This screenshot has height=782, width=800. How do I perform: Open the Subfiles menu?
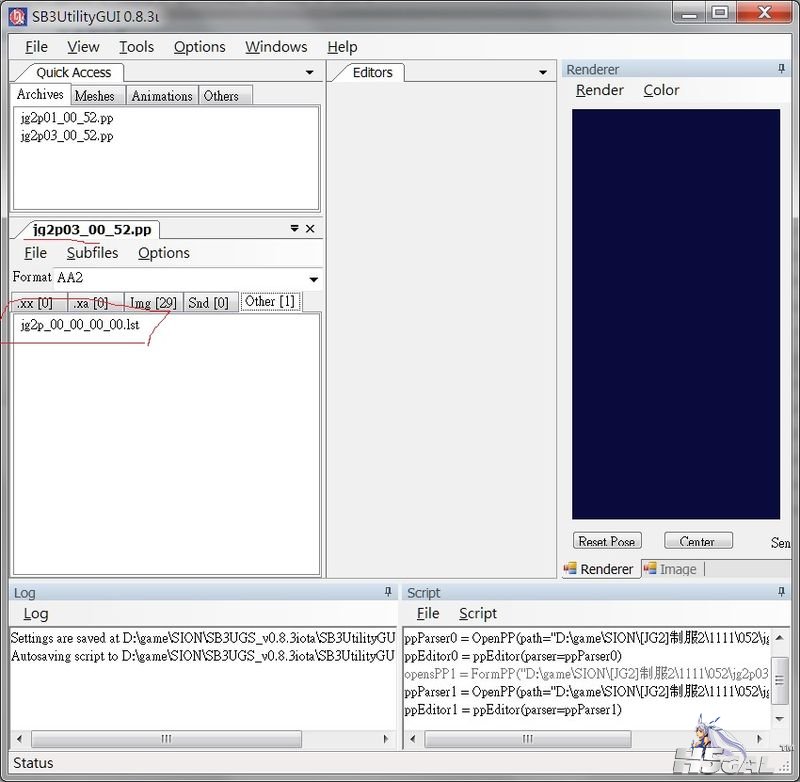pos(92,253)
